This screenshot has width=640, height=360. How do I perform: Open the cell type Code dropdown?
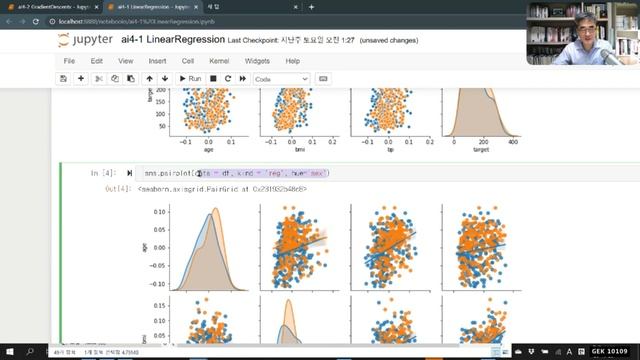(x=281, y=79)
